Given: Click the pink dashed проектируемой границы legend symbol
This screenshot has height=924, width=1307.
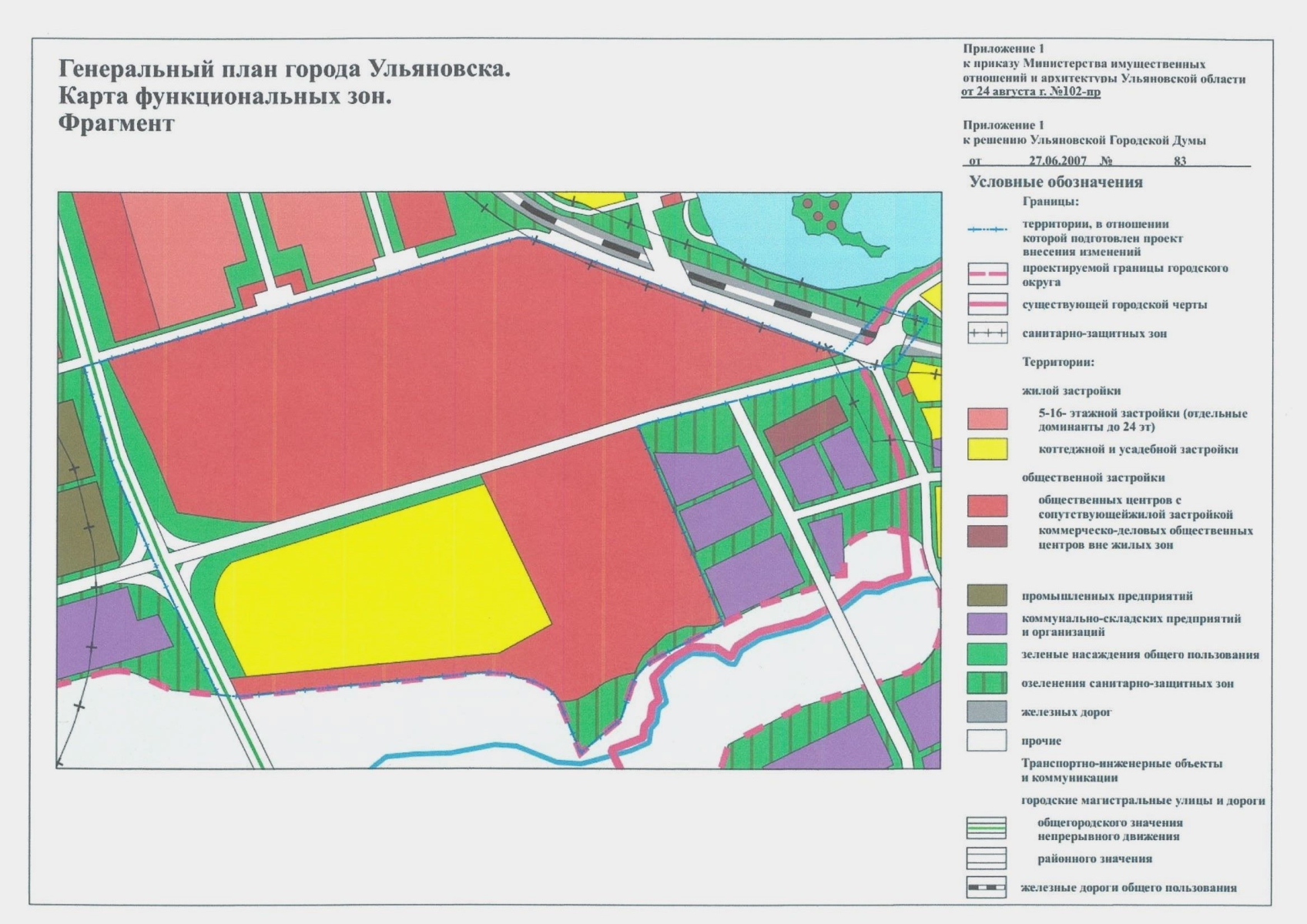Looking at the screenshot, I should coord(987,275).
